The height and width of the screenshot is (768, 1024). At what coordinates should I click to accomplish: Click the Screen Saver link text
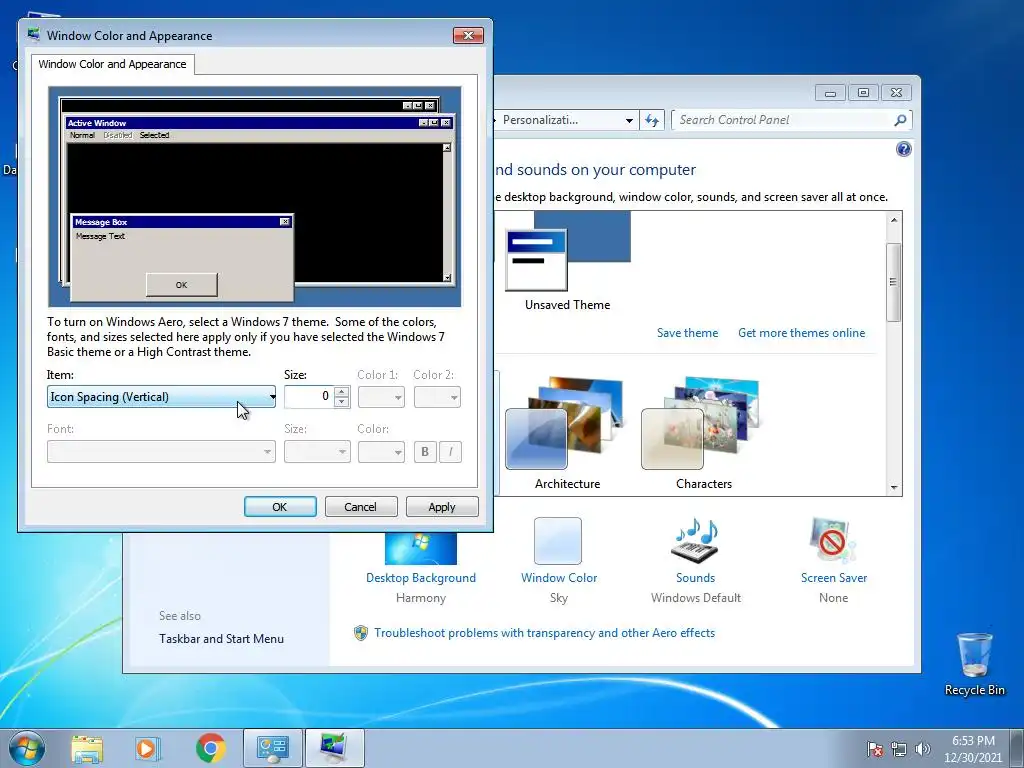click(833, 578)
